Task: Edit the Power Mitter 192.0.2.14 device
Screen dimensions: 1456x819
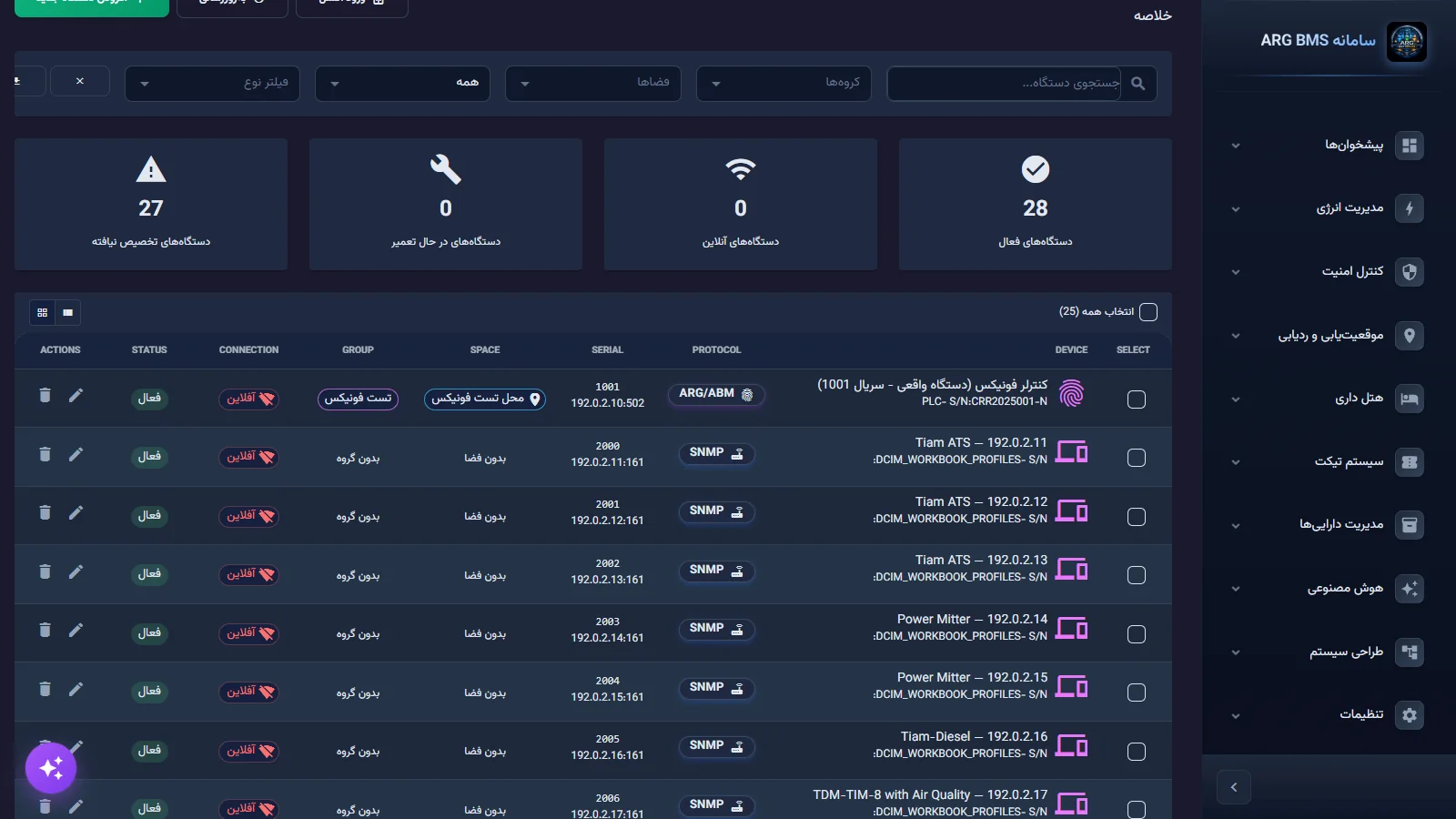Action: click(76, 630)
